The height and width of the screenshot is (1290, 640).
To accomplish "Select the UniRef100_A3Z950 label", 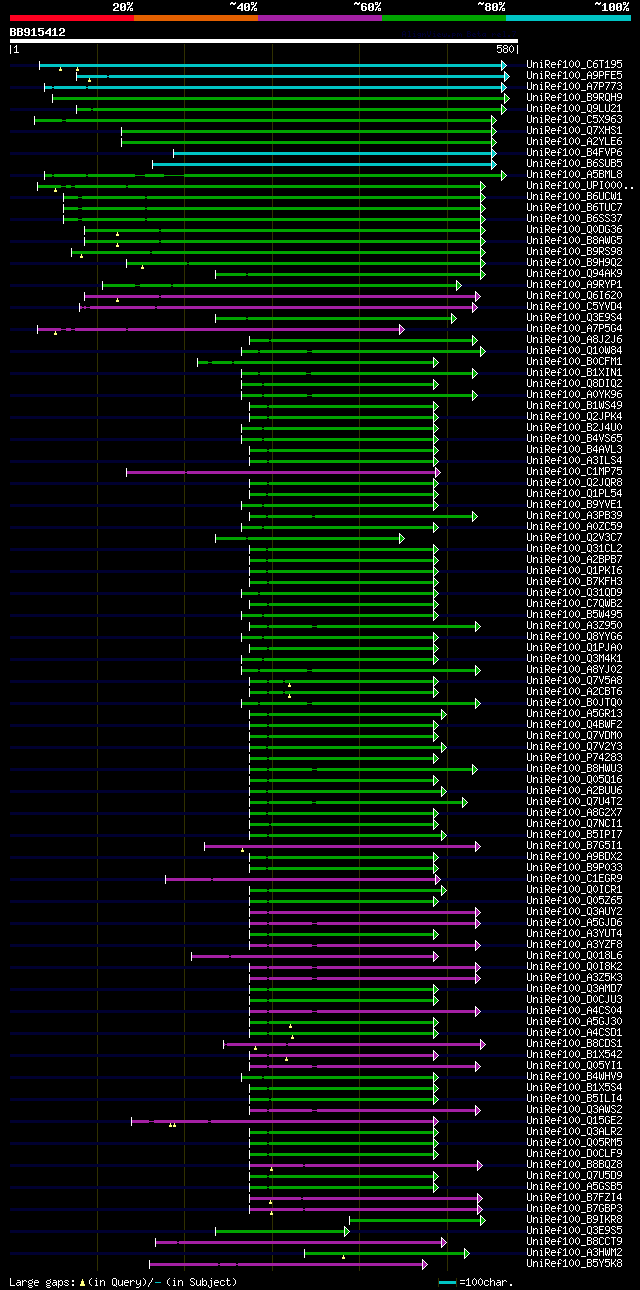I will (x=574, y=625).
